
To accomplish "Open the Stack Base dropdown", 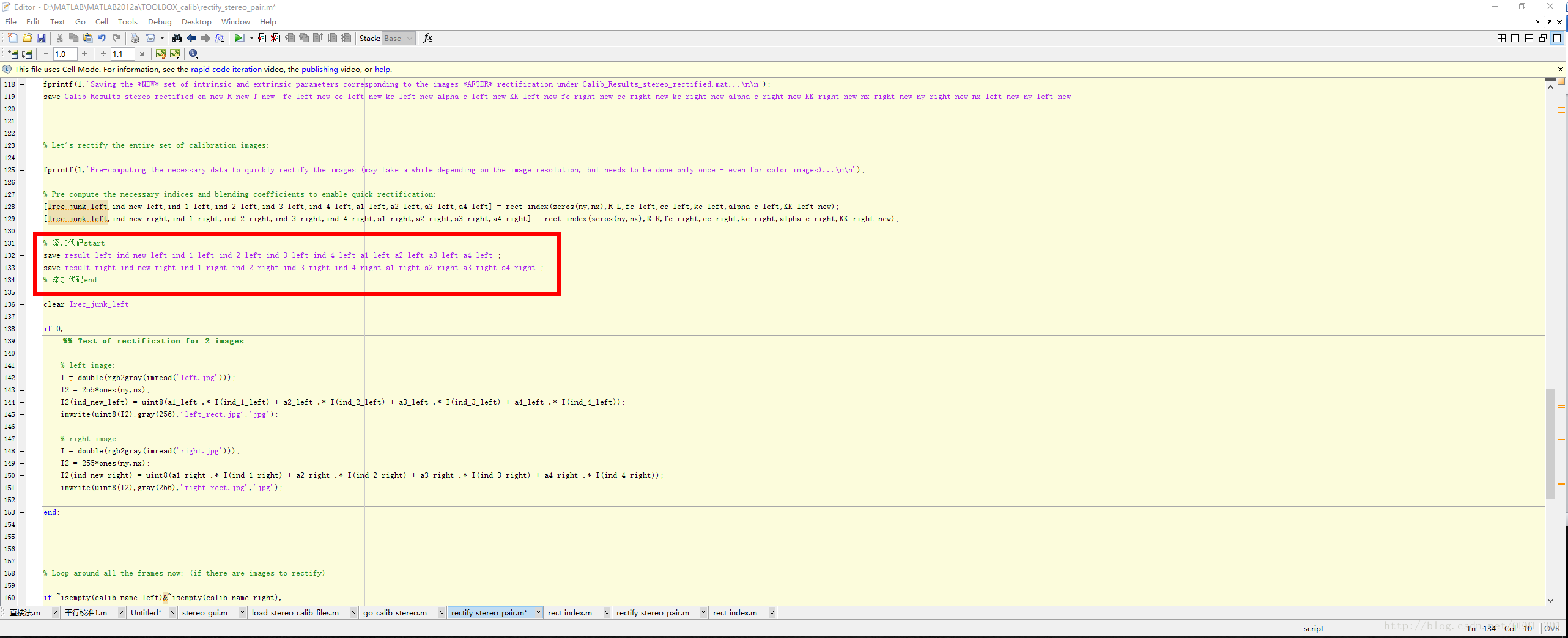I will coord(399,38).
